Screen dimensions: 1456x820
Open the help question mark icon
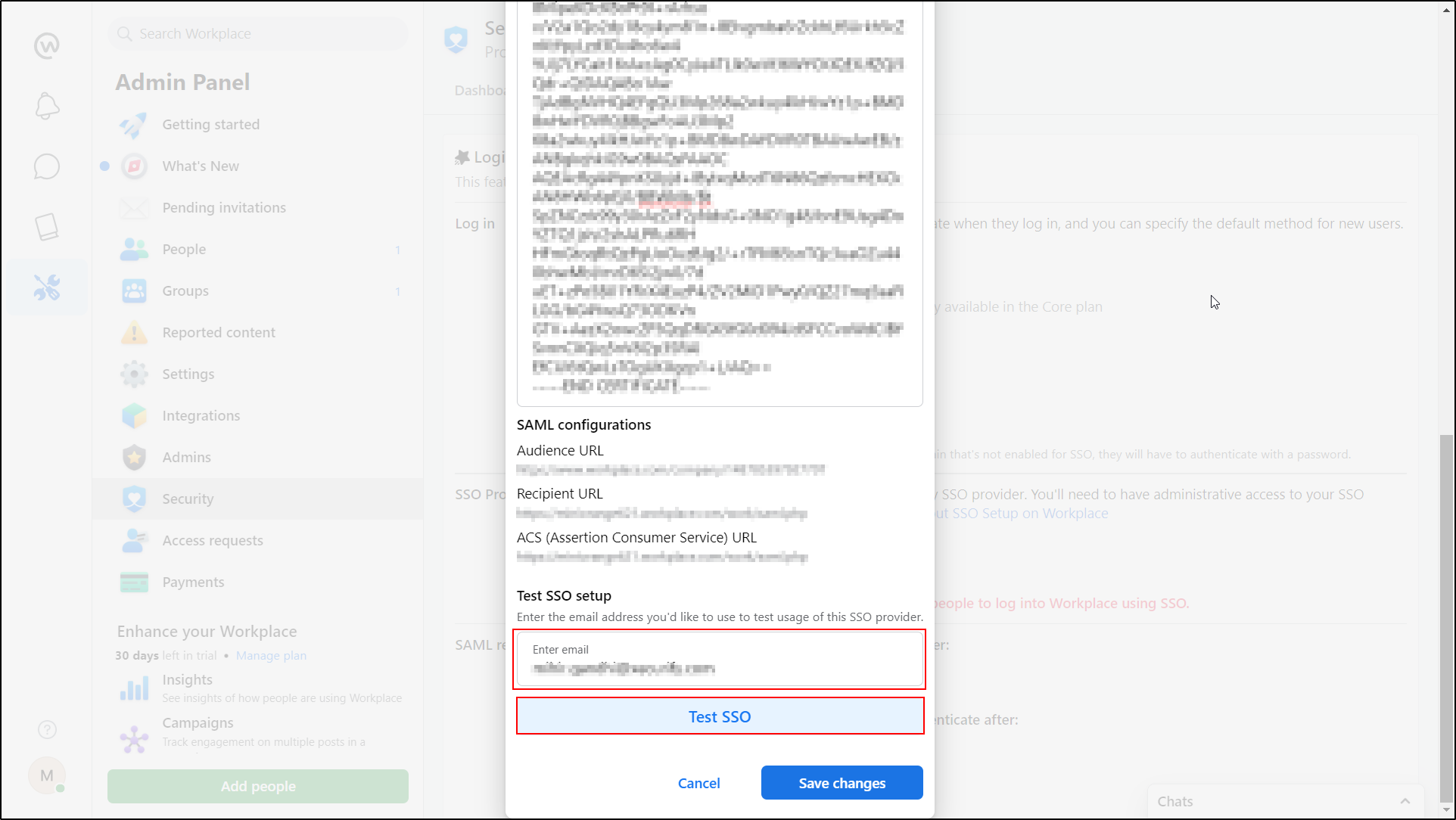pos(46,729)
